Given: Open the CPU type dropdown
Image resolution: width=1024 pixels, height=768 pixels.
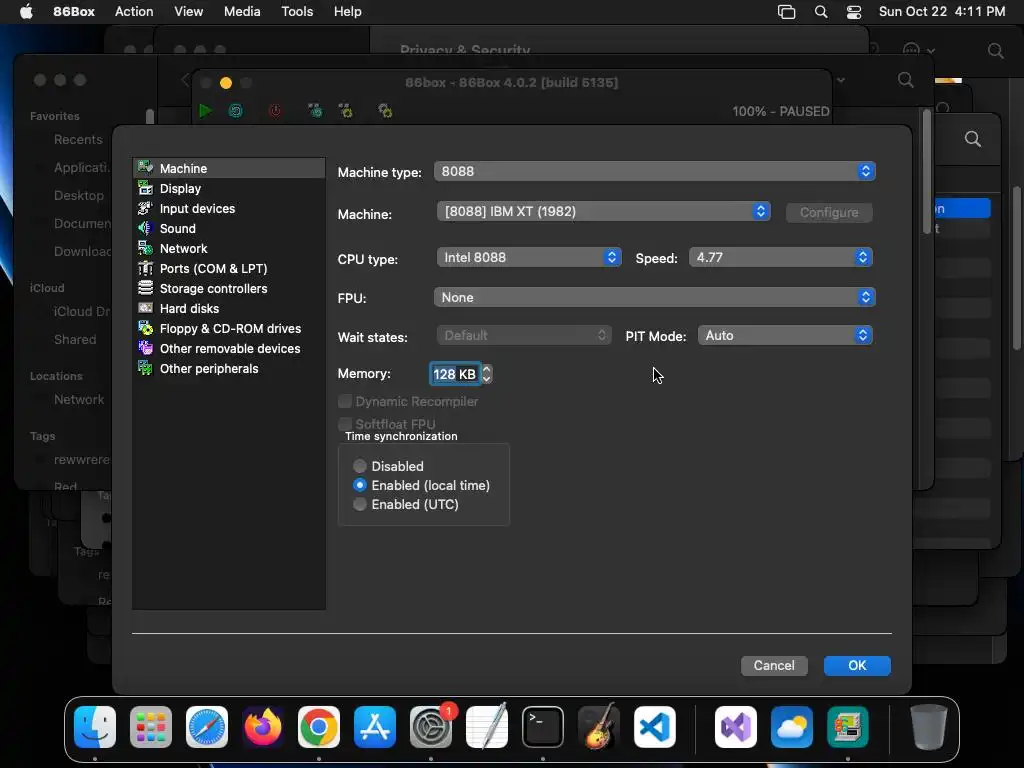Looking at the screenshot, I should pos(529,257).
